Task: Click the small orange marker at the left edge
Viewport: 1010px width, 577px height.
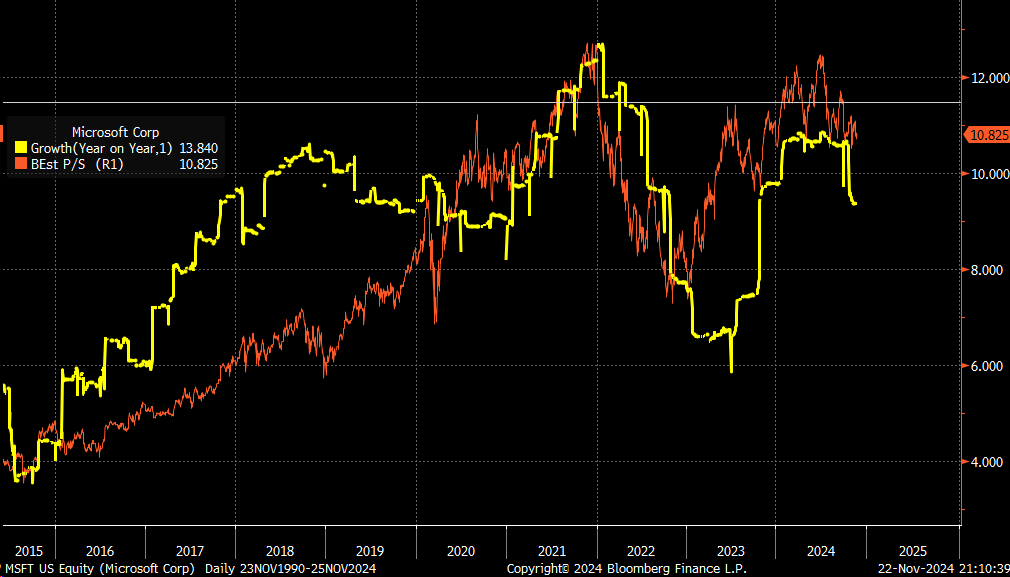Action: pos(1,134)
